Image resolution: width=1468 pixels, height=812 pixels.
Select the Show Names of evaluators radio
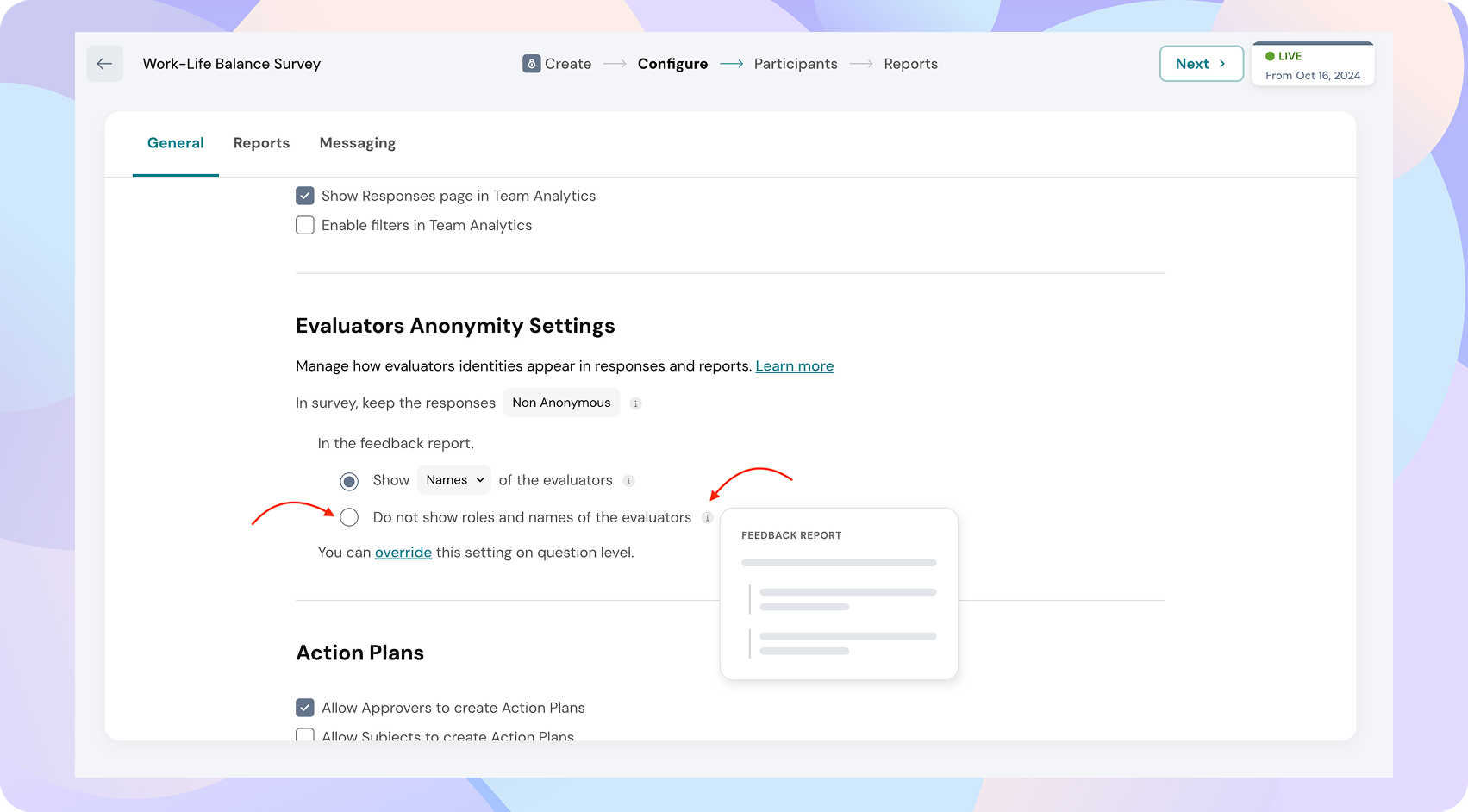point(349,481)
